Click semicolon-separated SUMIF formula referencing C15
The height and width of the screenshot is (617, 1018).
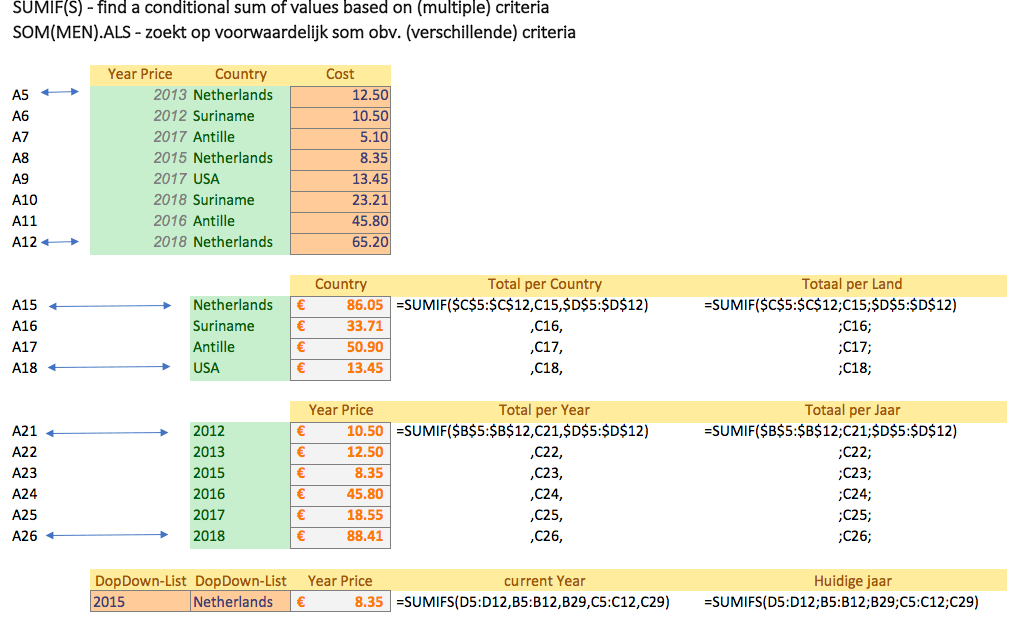click(830, 305)
